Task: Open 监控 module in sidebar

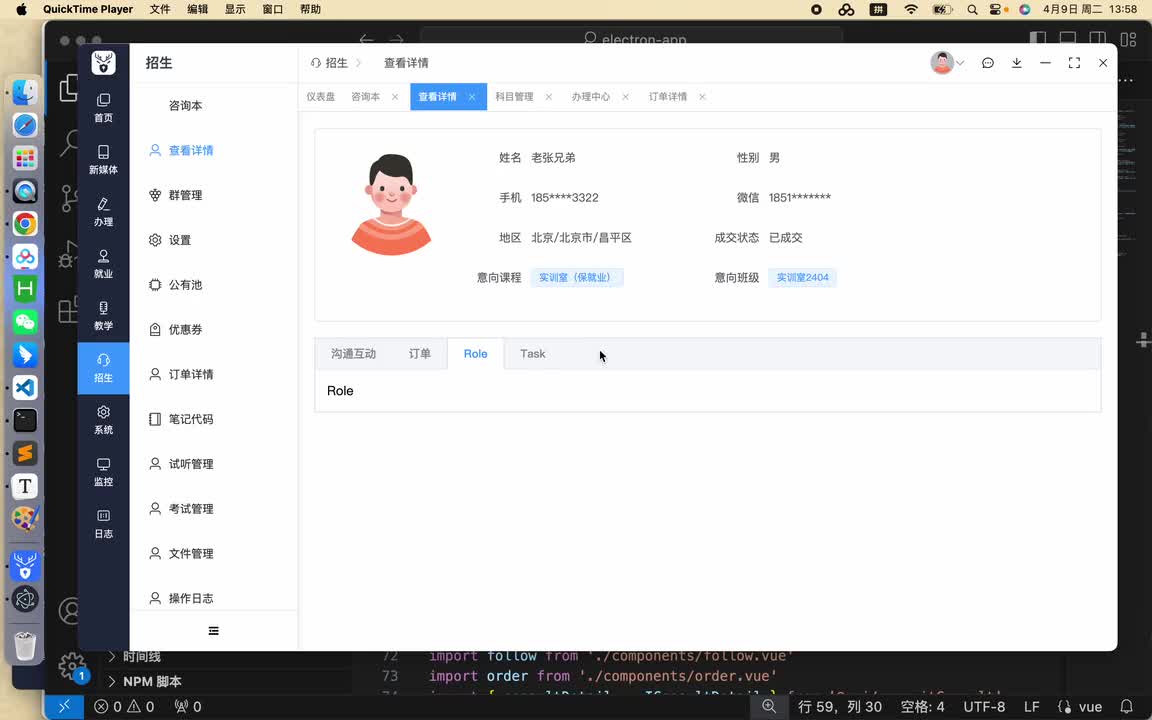Action: tap(103, 472)
